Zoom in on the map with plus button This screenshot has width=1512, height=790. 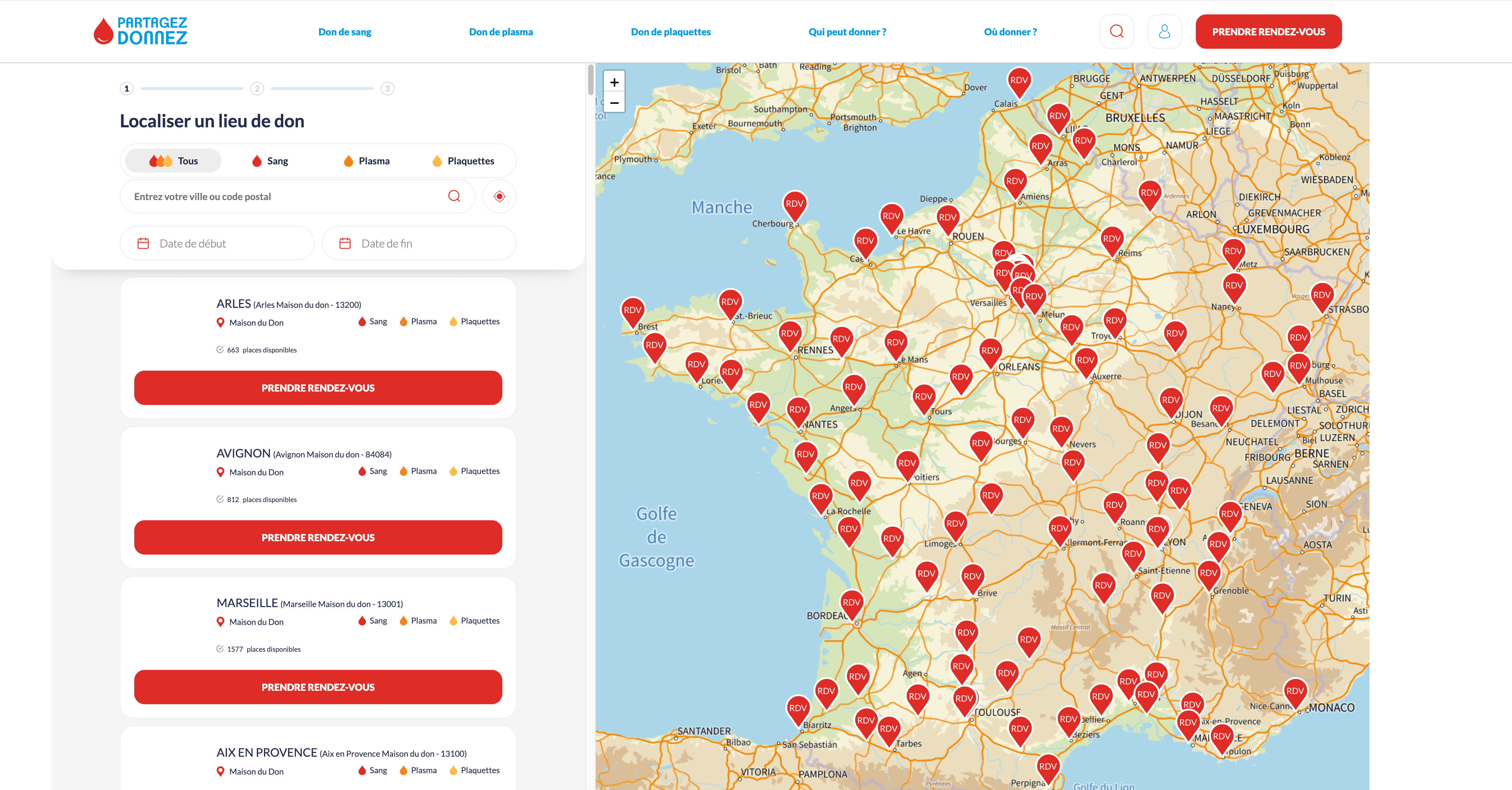(614, 82)
